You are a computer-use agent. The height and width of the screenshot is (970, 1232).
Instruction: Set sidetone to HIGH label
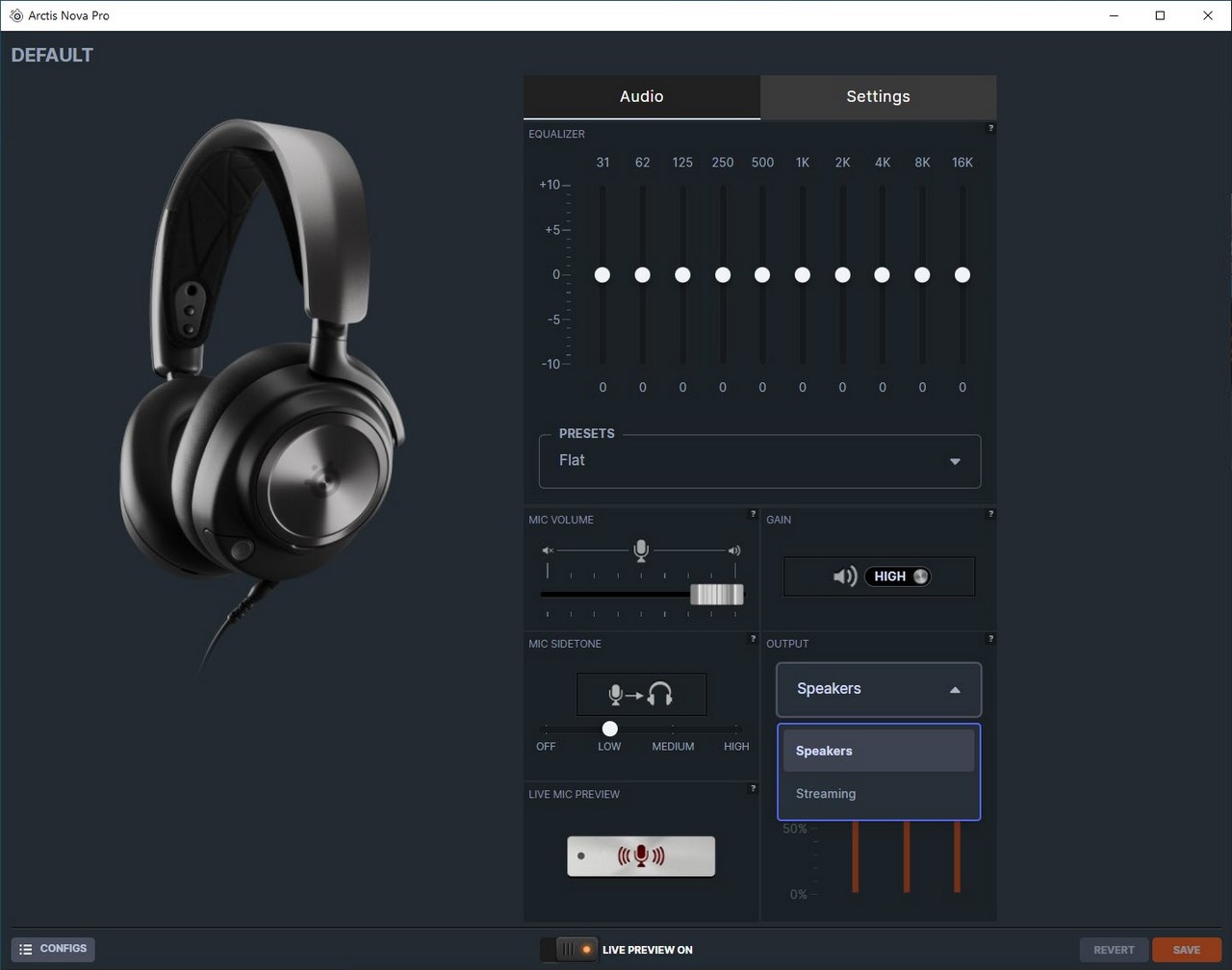click(736, 747)
